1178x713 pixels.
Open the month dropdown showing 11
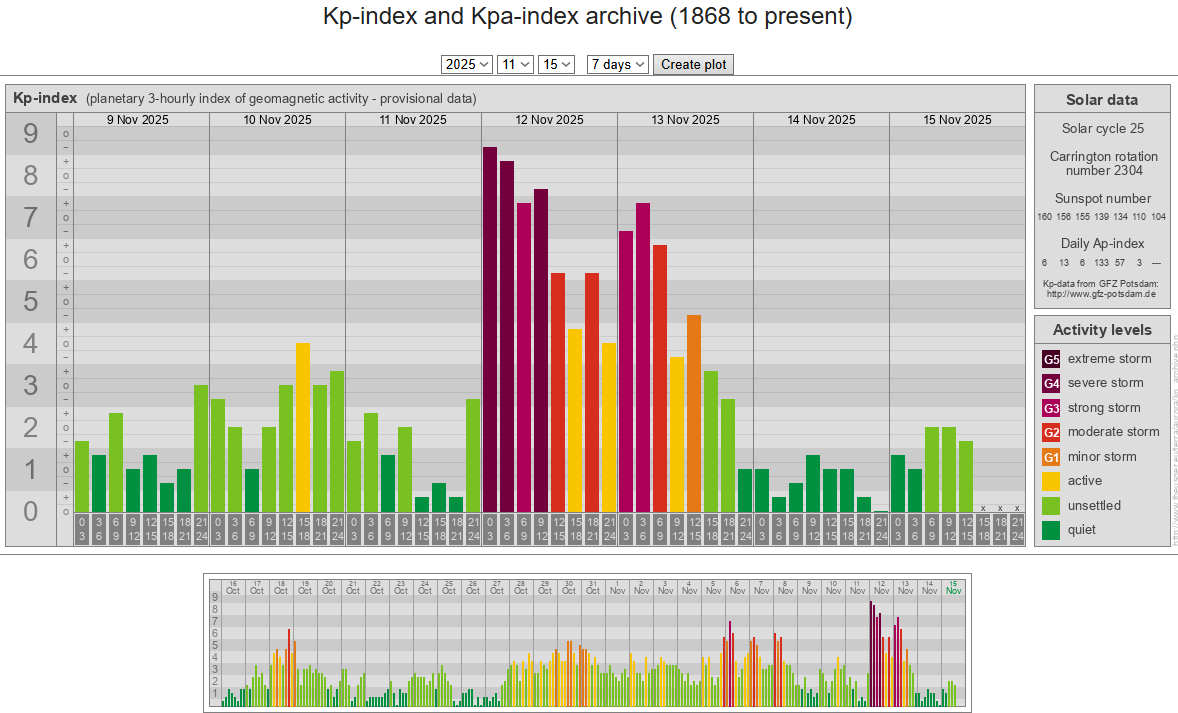click(516, 64)
